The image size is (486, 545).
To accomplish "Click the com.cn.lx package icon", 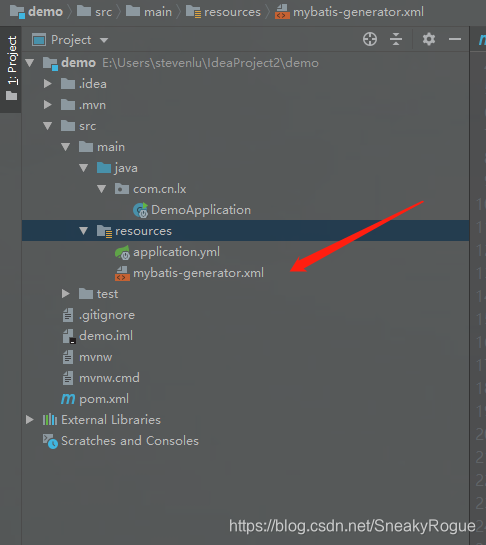I will (122, 189).
